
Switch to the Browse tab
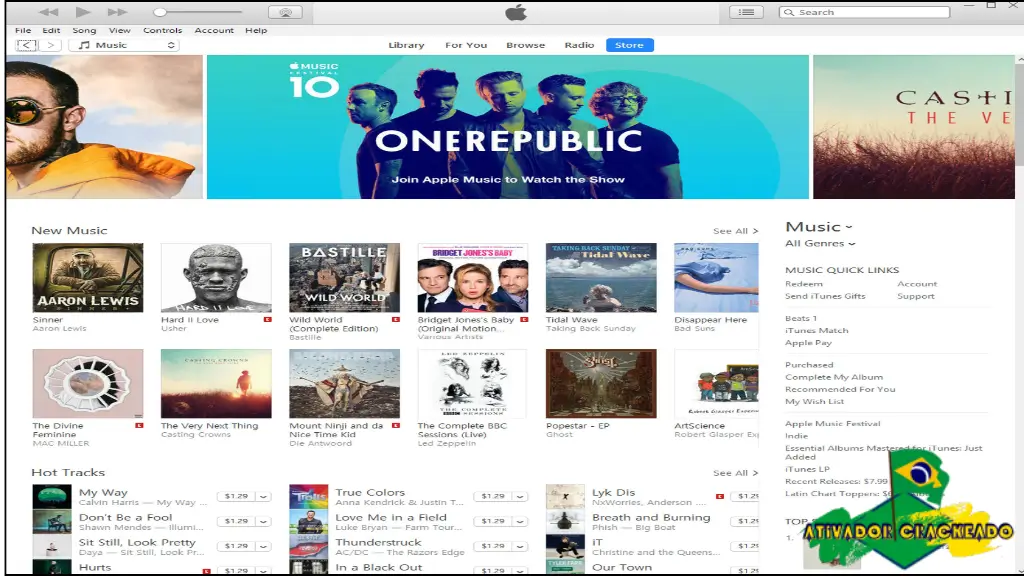pos(525,45)
